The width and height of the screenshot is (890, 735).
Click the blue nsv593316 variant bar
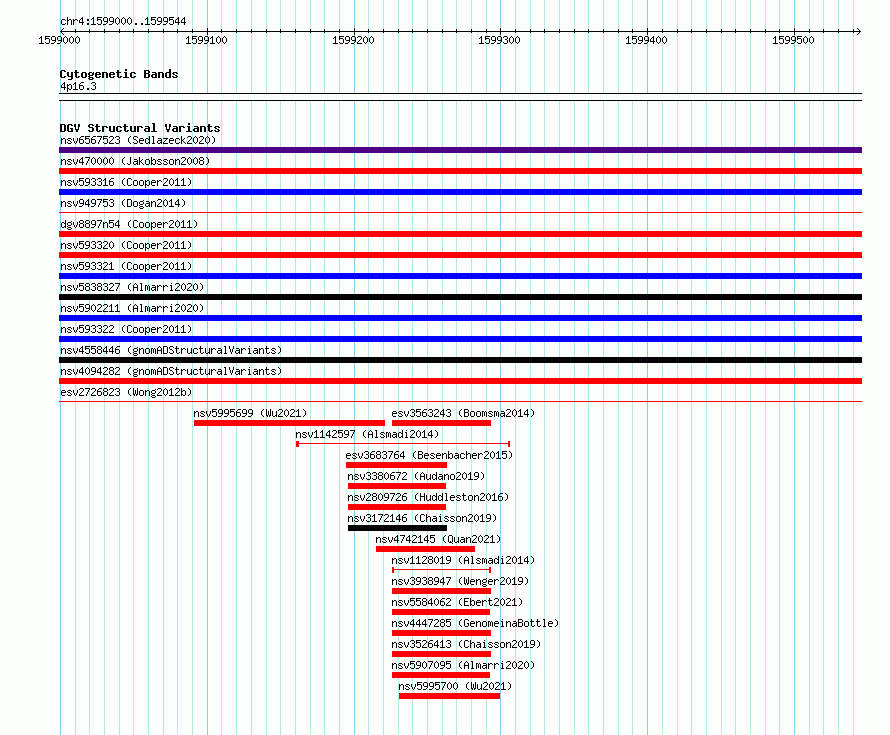[460, 192]
